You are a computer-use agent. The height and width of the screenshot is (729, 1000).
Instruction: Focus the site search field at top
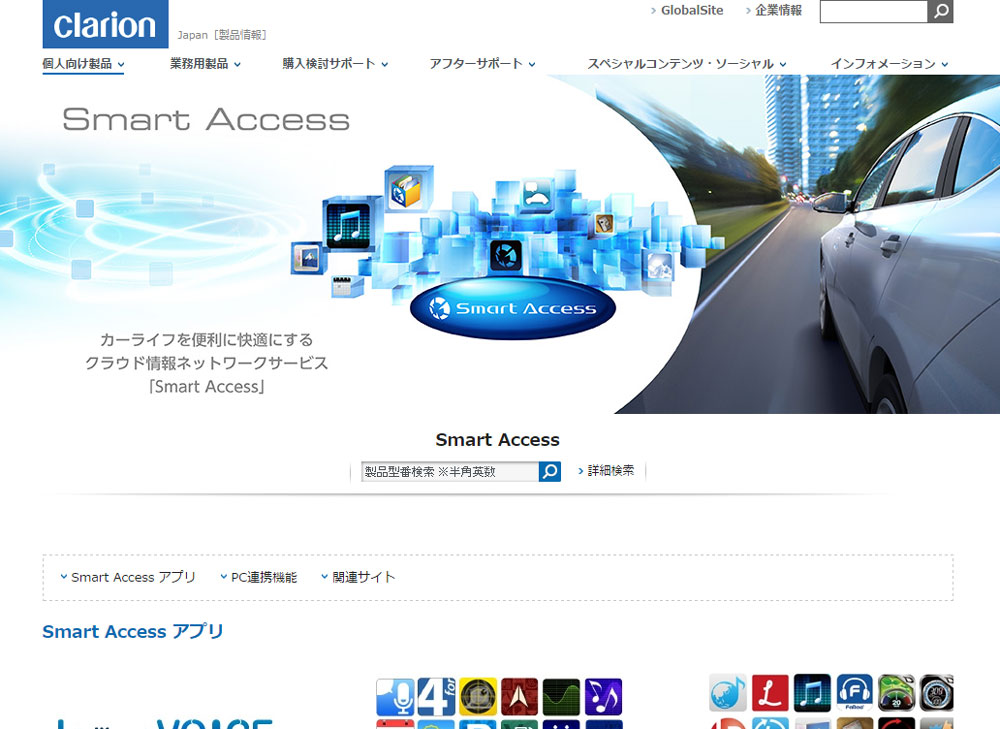point(873,11)
